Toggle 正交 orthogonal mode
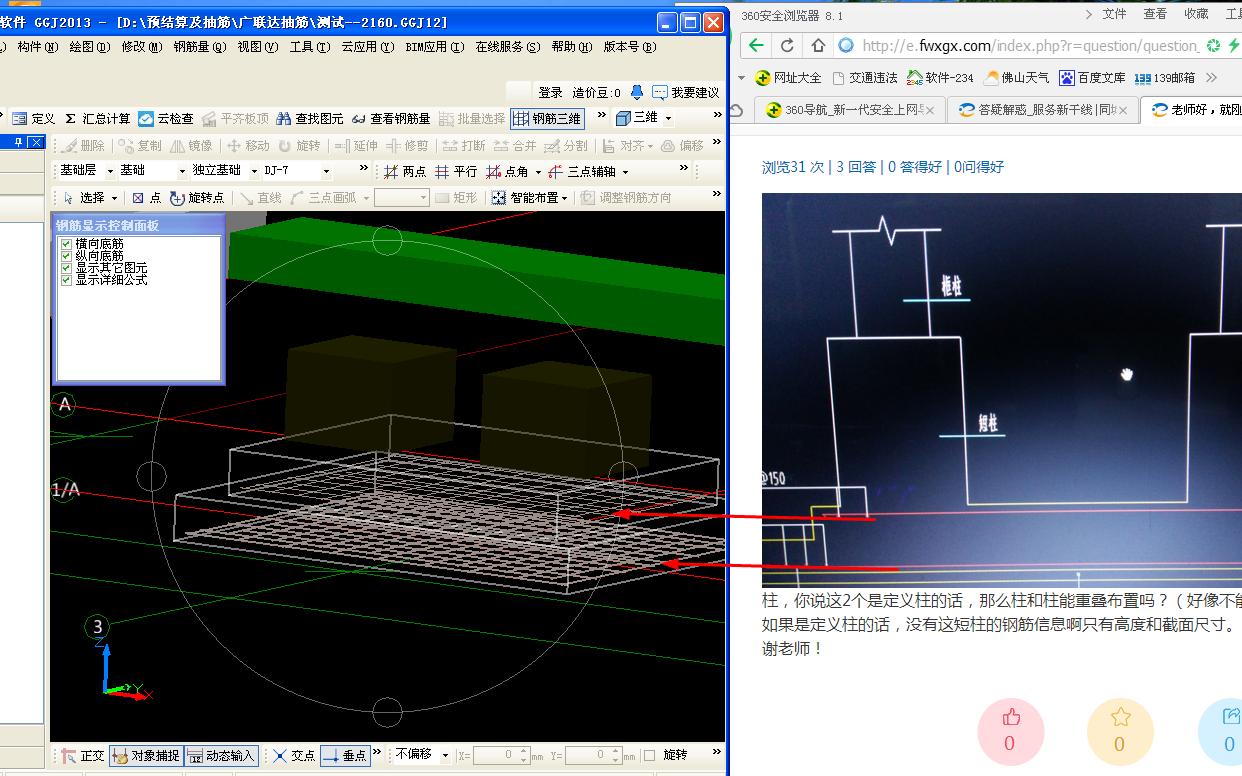1242x776 pixels. pyautogui.click(x=83, y=755)
